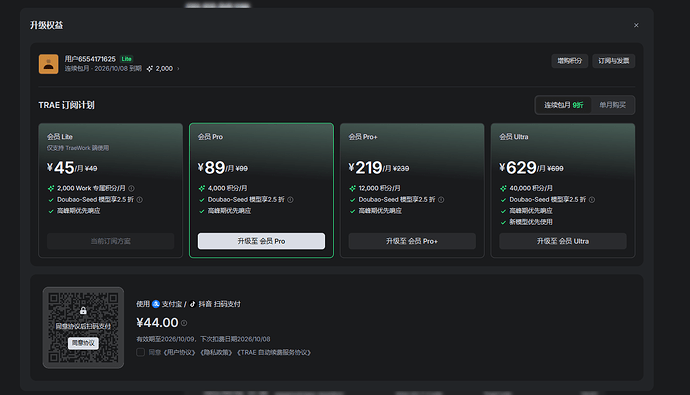The height and width of the screenshot is (395, 690).
Task: Open 《TRAE 自动续费服务协议》 link
Action: pos(274,352)
